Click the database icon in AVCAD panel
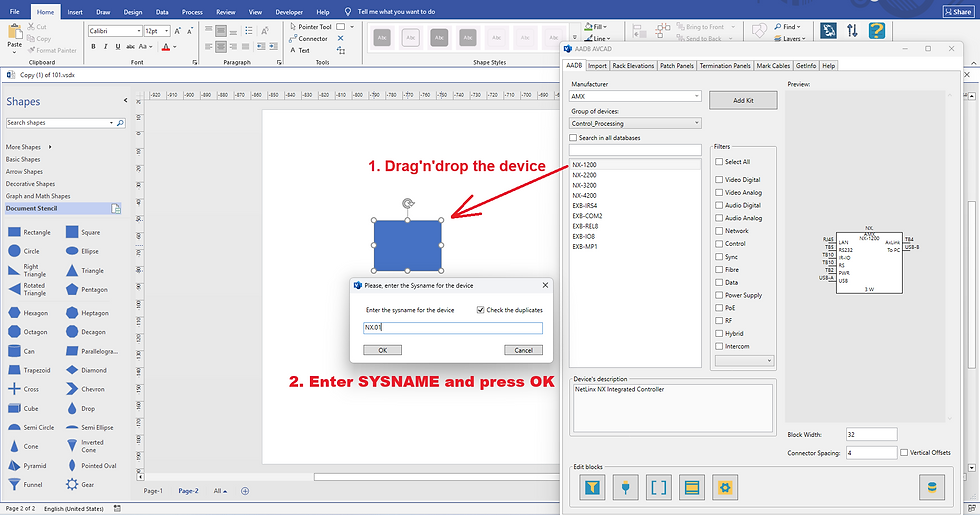Screen dimensions: 980x515 932,488
